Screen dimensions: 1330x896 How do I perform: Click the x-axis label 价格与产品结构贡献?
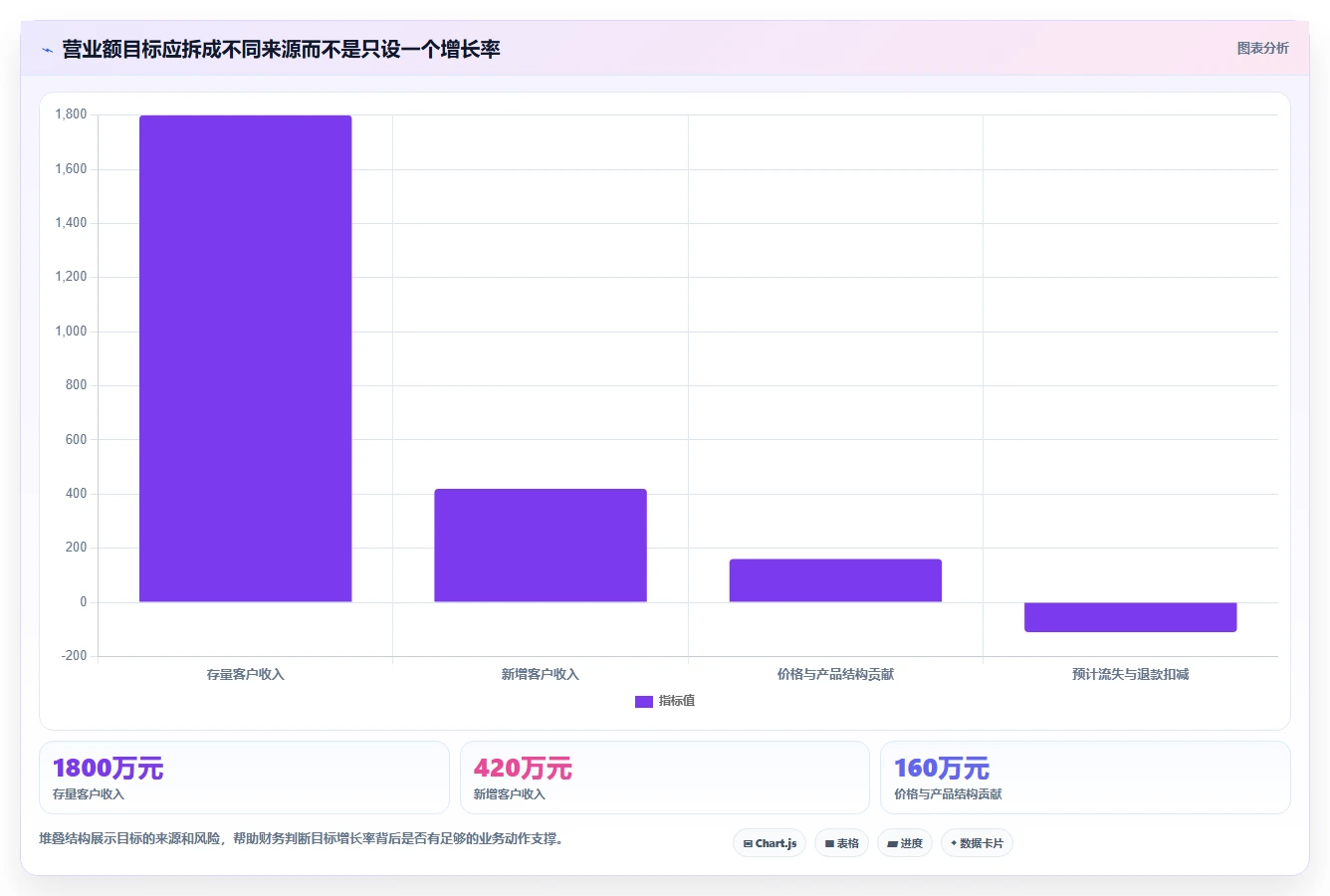click(835, 675)
